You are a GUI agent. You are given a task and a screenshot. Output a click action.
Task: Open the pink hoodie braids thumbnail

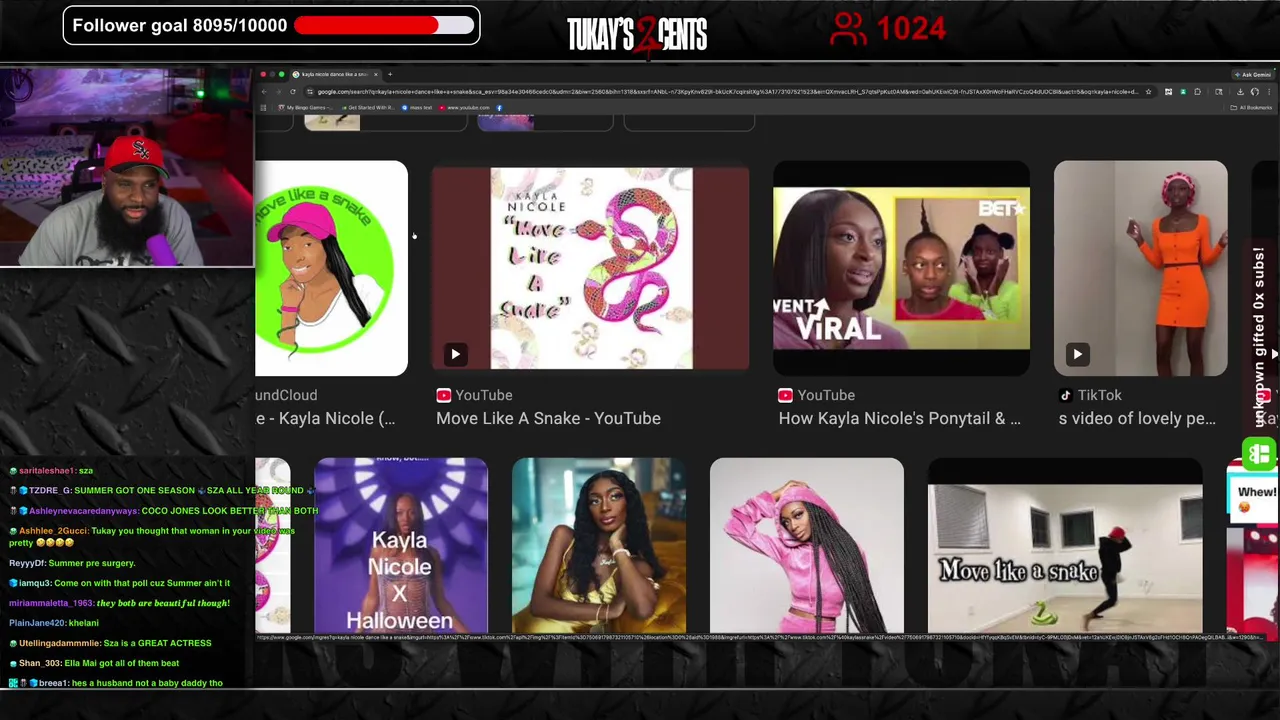(807, 546)
